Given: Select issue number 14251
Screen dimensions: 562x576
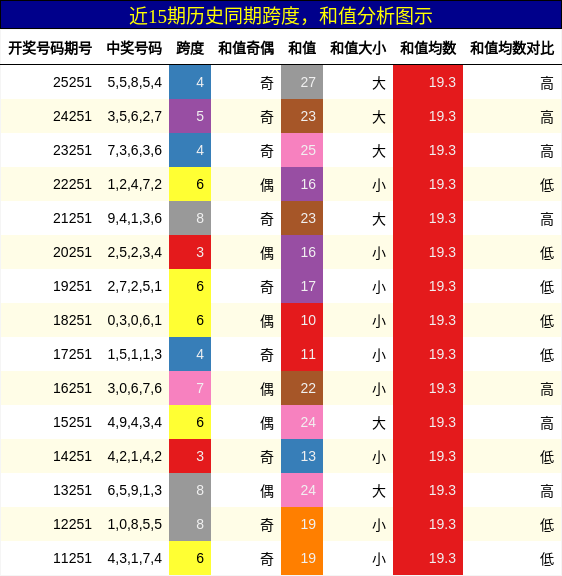Looking at the screenshot, I should (72, 456).
